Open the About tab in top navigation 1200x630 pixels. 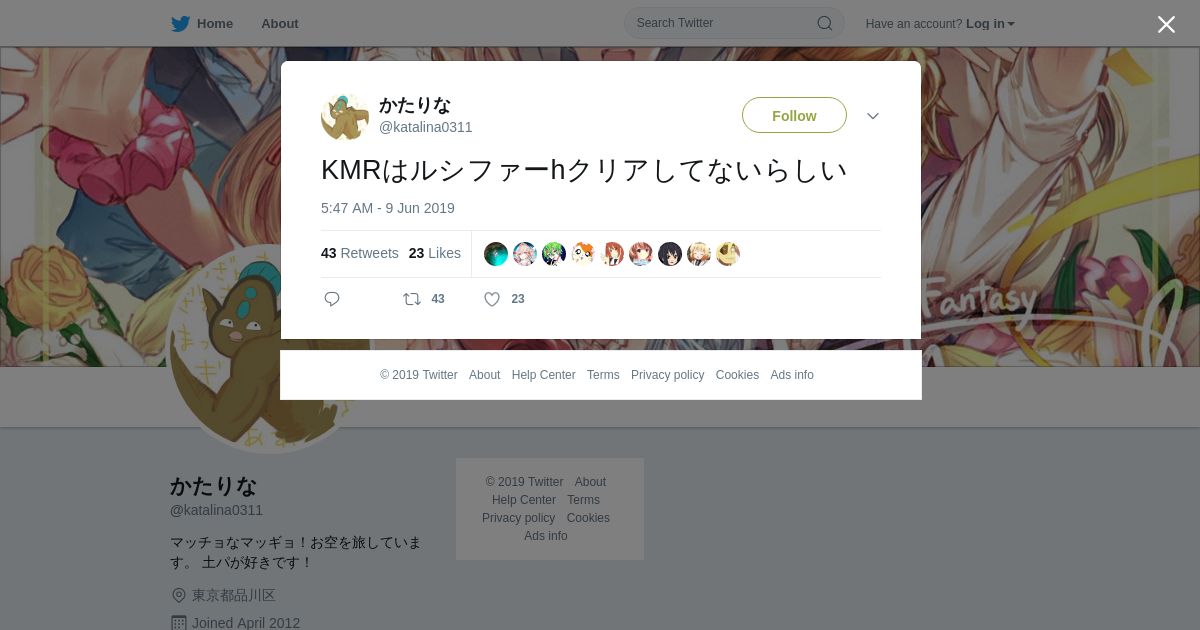pyautogui.click(x=280, y=23)
